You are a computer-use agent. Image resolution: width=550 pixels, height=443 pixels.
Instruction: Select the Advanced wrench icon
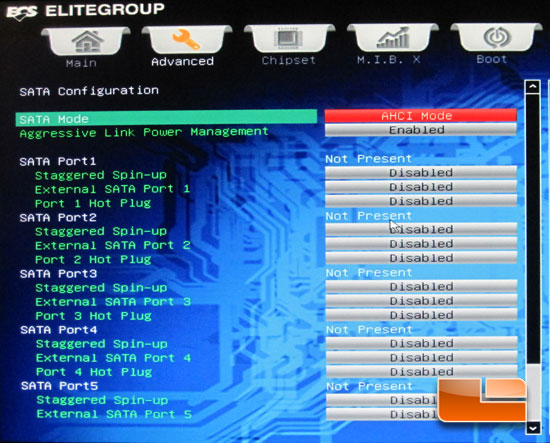[187, 39]
